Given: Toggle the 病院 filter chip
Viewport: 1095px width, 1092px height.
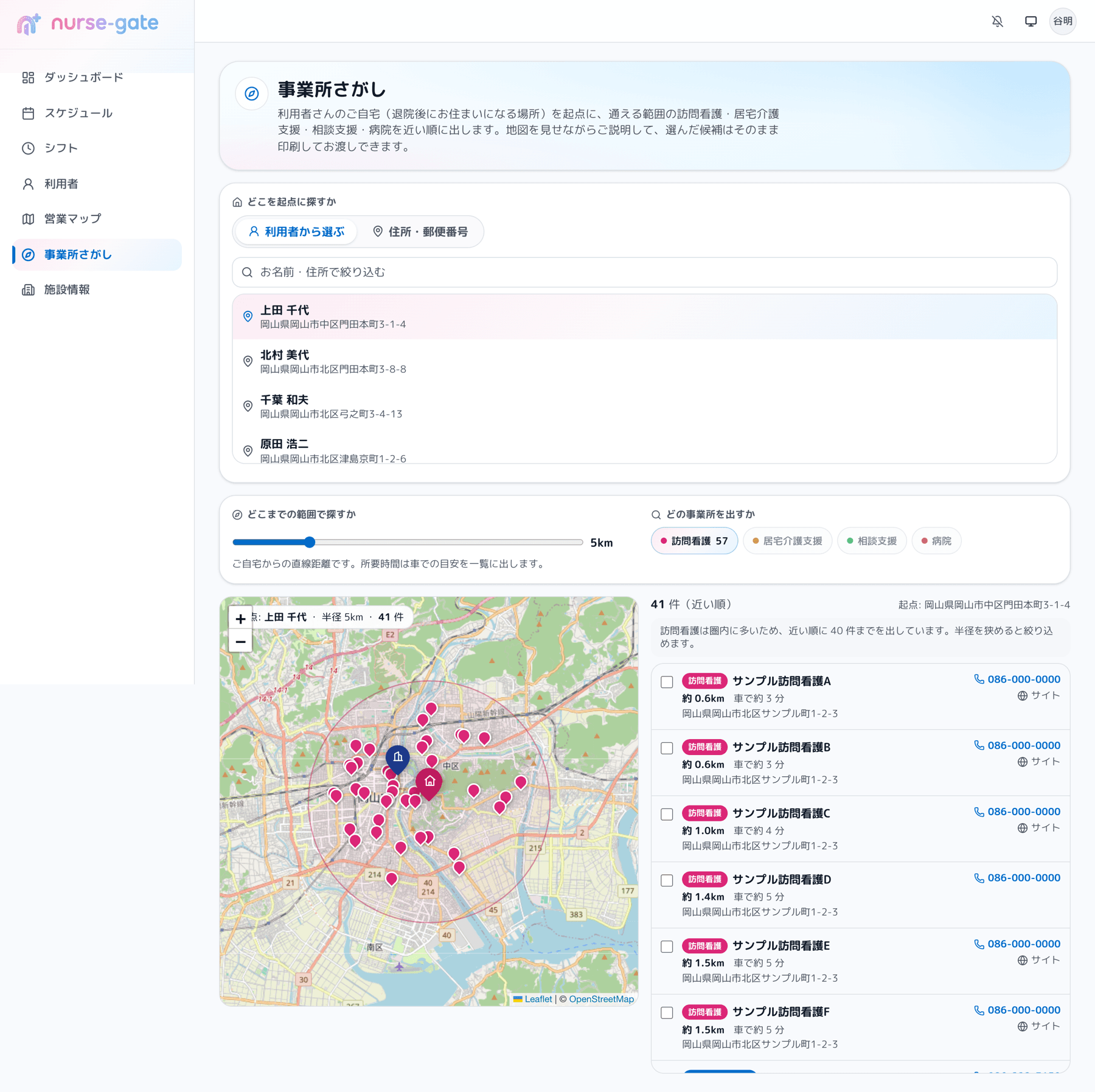Looking at the screenshot, I should pyautogui.click(x=936, y=541).
